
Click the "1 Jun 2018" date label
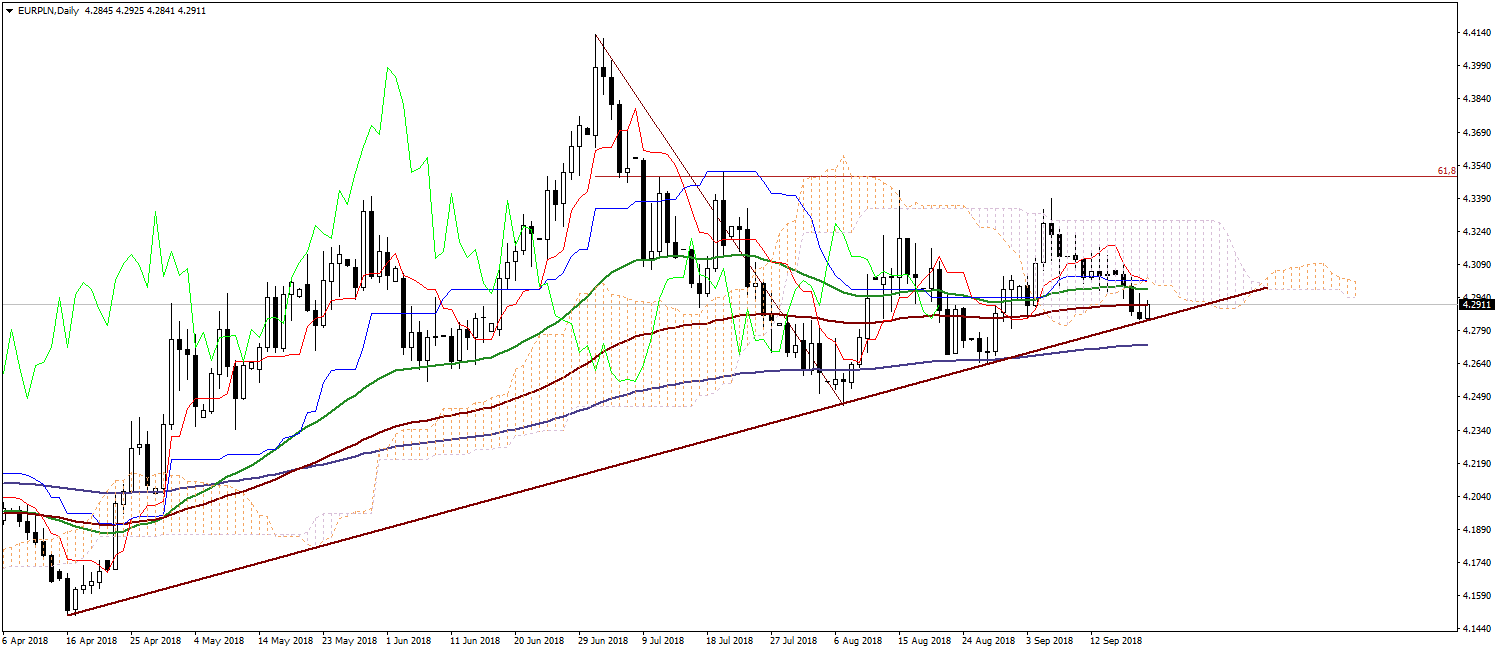click(x=408, y=640)
